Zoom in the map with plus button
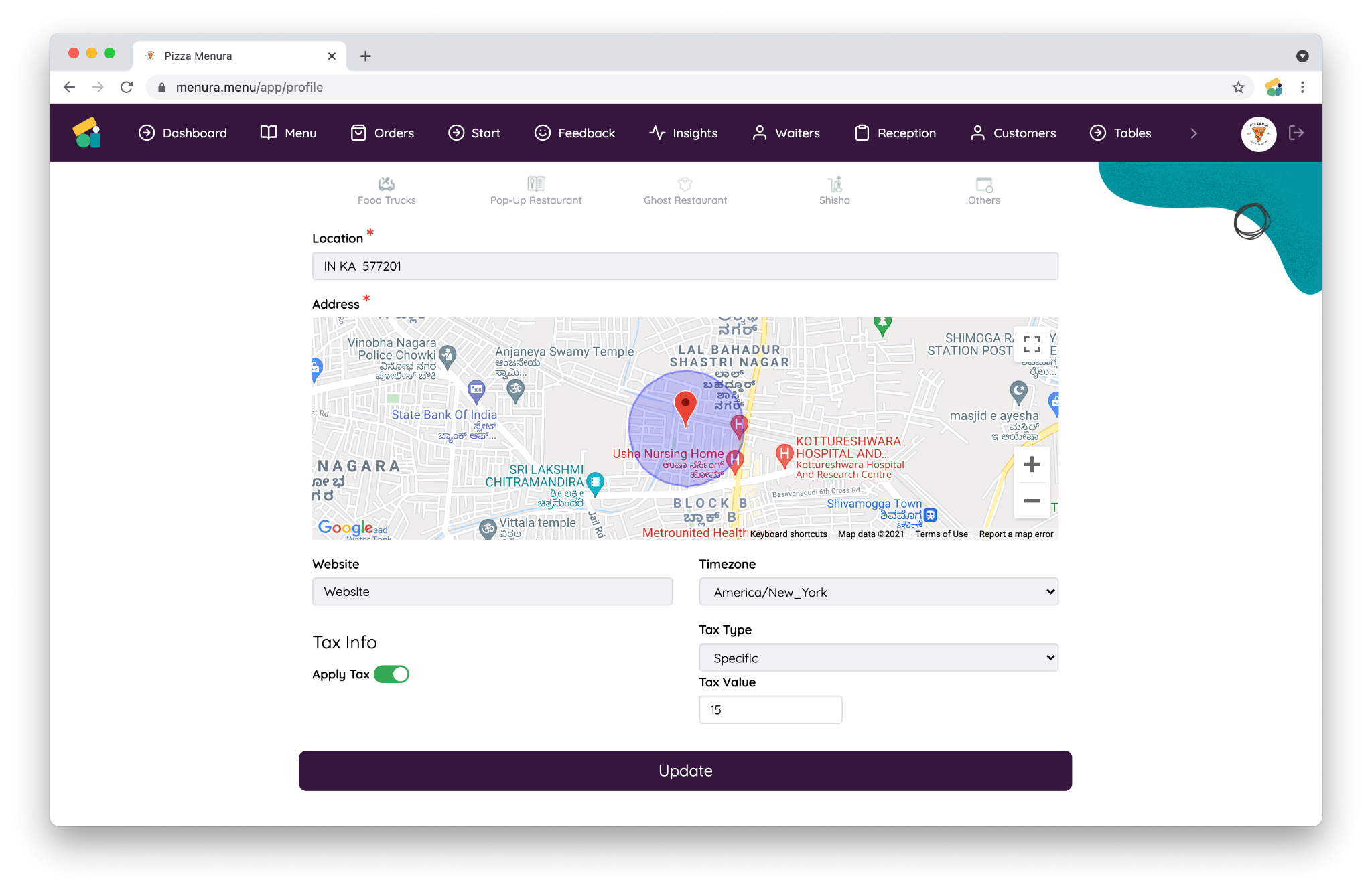 coord(1032,464)
